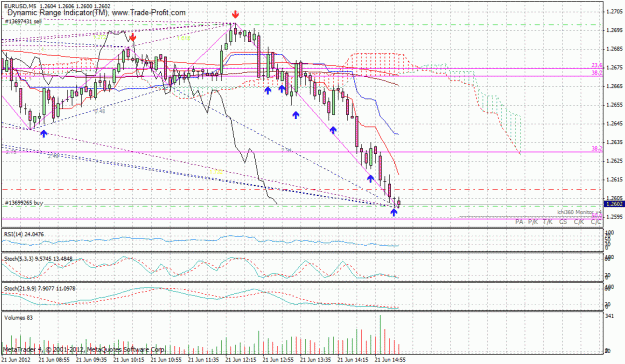The image size is (625, 364).
Task: Click the title text EURUSD,M5 with OHLC prices
Action: coord(57,6)
